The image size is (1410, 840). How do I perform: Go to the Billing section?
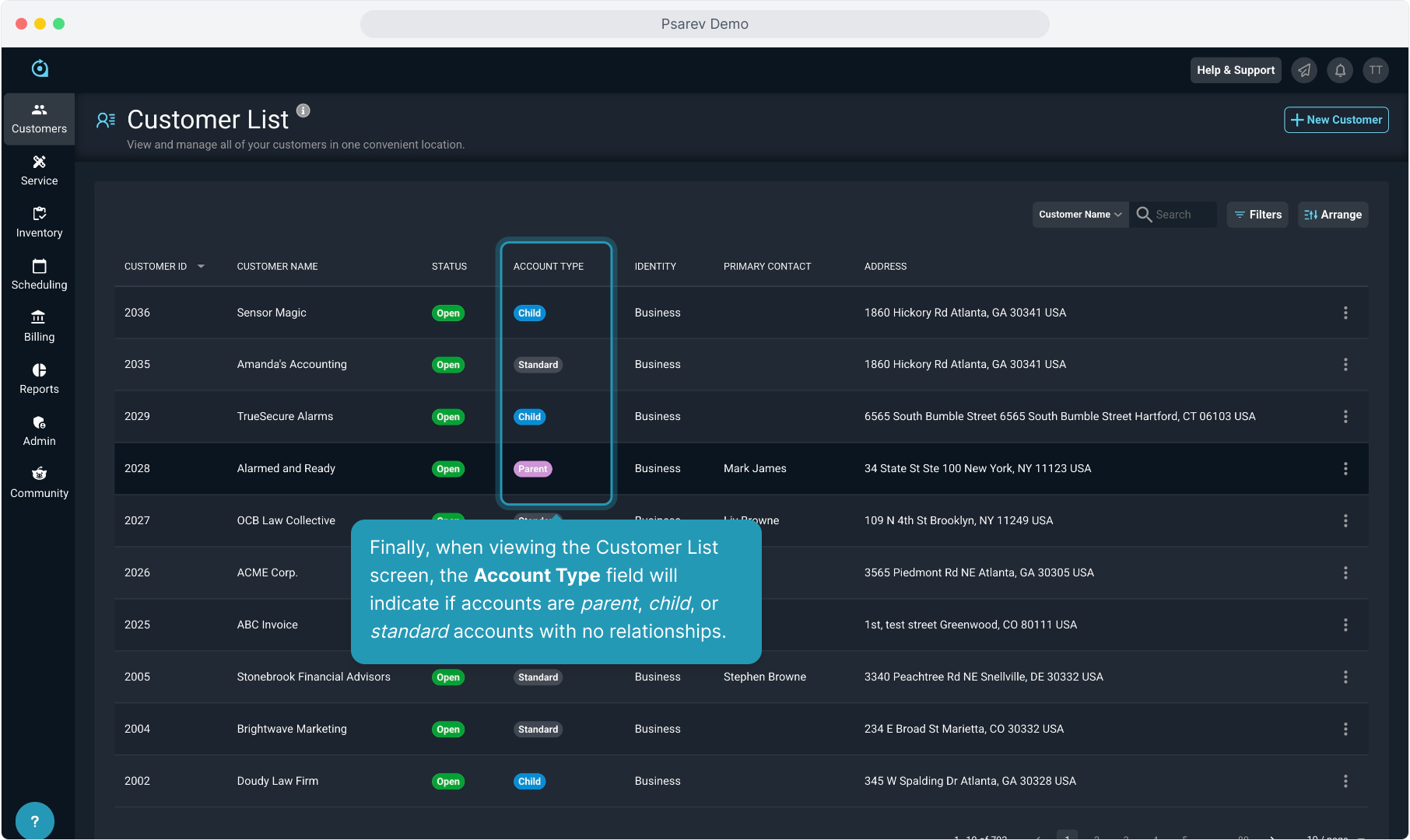tap(39, 327)
